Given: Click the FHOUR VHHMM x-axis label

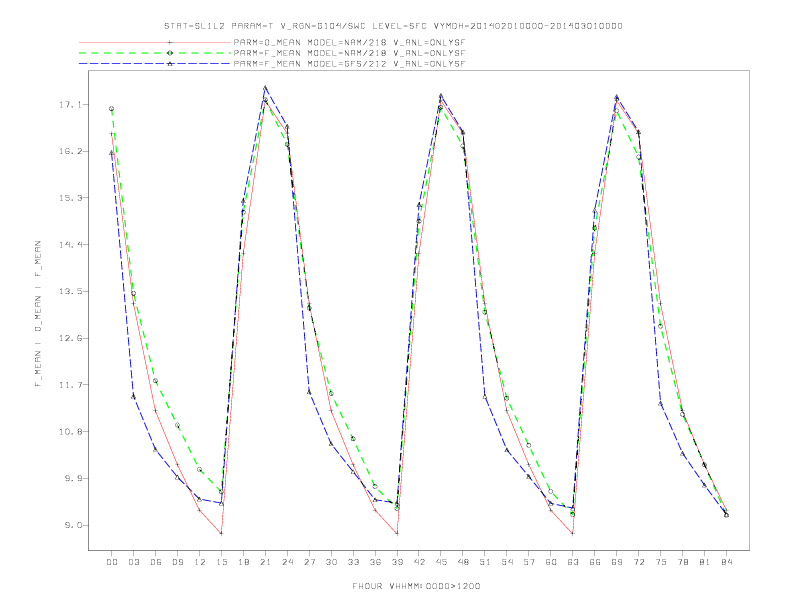Looking at the screenshot, I should point(416,586).
